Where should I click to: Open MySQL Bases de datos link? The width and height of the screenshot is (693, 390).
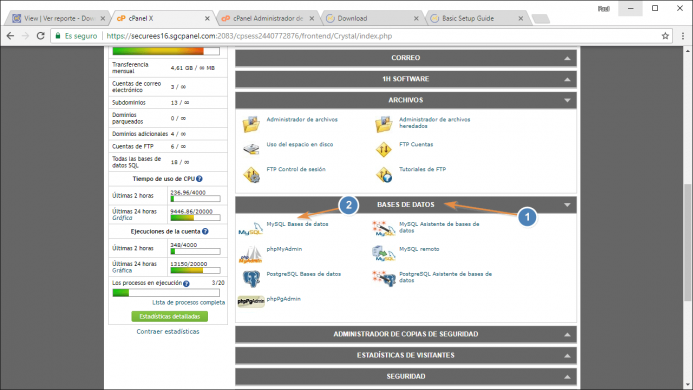tap(297, 224)
